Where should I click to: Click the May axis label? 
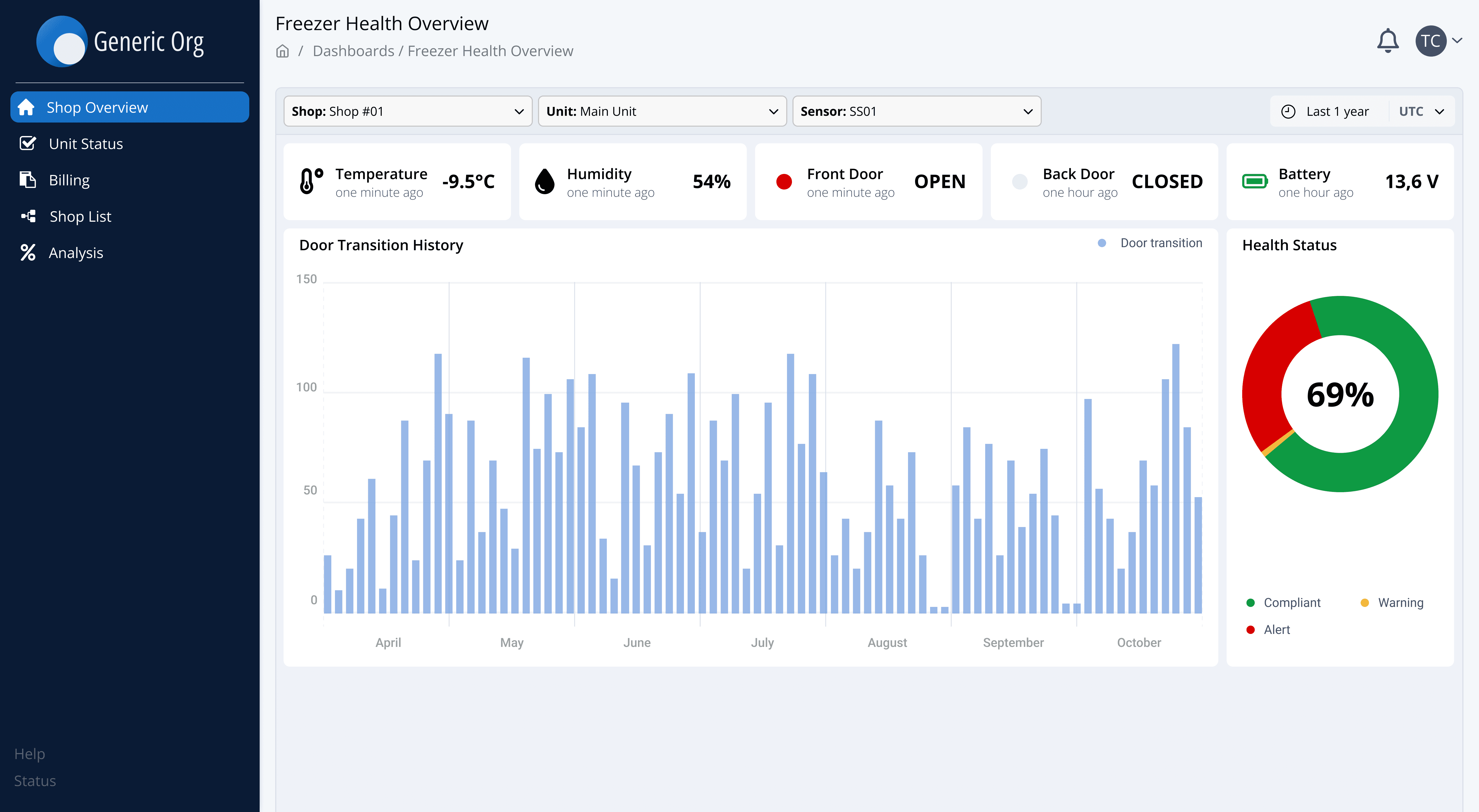[x=512, y=643]
